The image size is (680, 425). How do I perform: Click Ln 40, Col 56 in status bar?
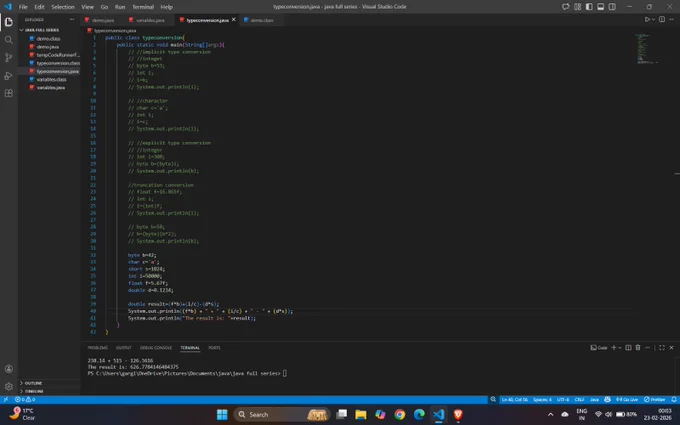514,399
